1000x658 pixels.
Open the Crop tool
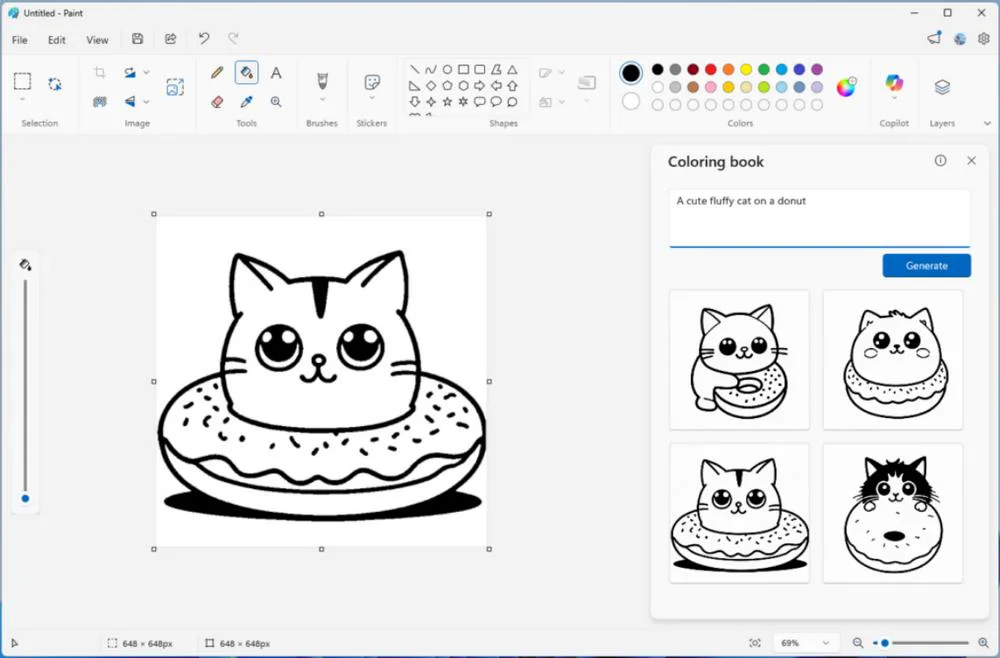(x=99, y=71)
